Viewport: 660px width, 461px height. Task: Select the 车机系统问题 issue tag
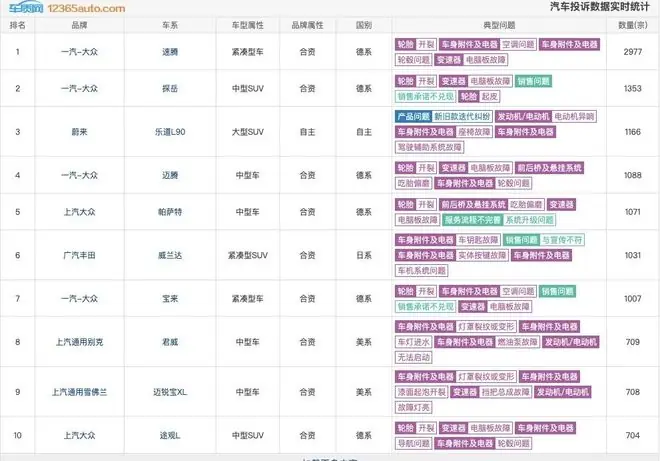click(x=421, y=271)
